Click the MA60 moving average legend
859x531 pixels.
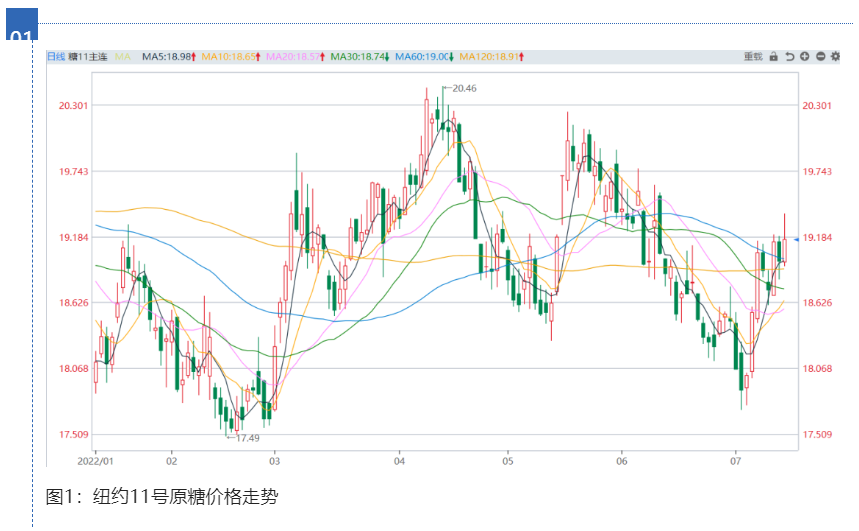424,57
